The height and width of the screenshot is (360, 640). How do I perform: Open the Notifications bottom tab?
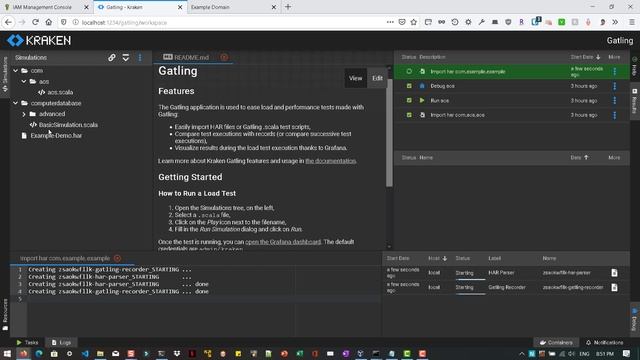point(604,342)
